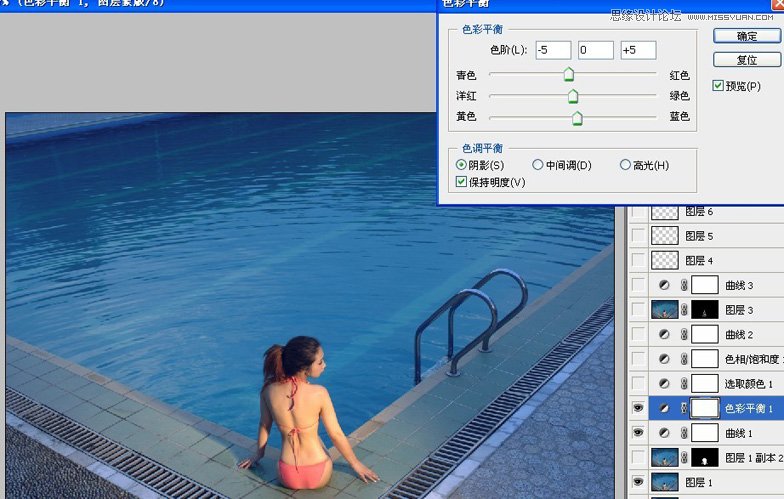Click the mask link chain on 图层 3

pos(685,310)
